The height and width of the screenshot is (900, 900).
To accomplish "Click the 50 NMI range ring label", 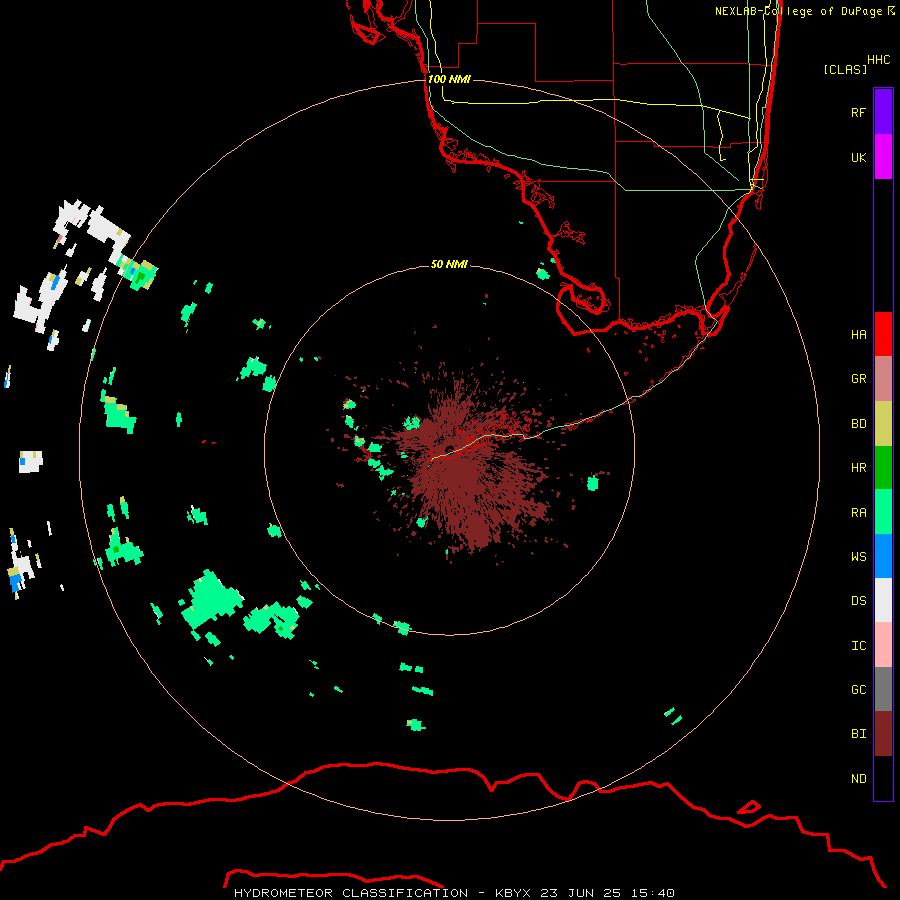I will pos(449,264).
